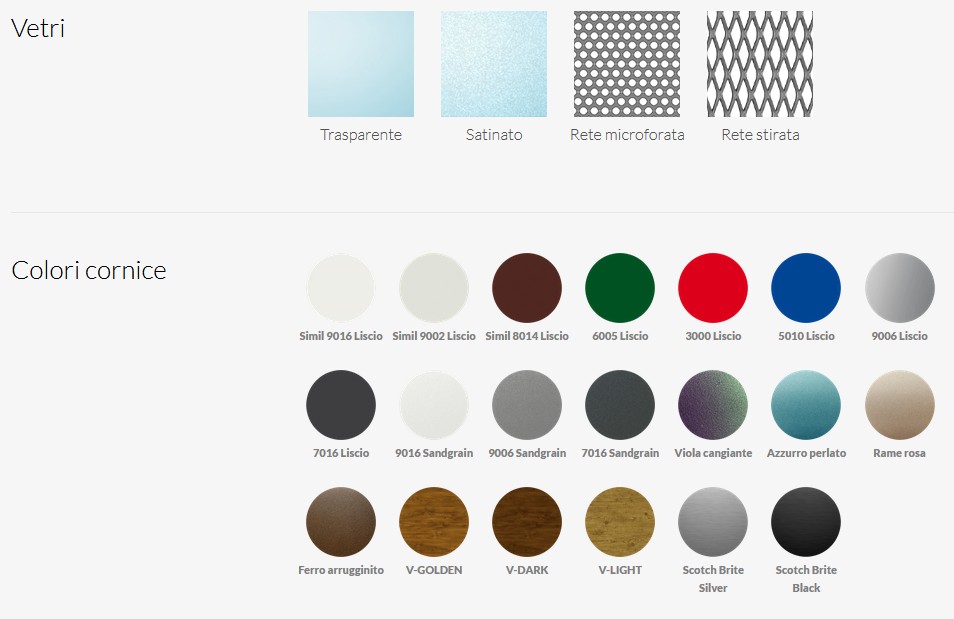Image resolution: width=954 pixels, height=619 pixels.
Task: Choose the 7016 Sandgrain anthracite swatch
Action: point(620,405)
